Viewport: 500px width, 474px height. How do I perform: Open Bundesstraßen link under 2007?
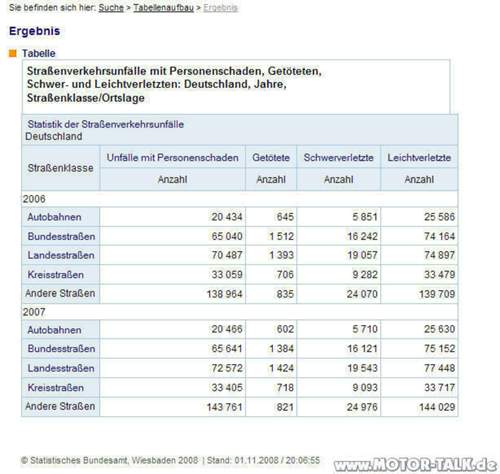pyautogui.click(x=61, y=349)
